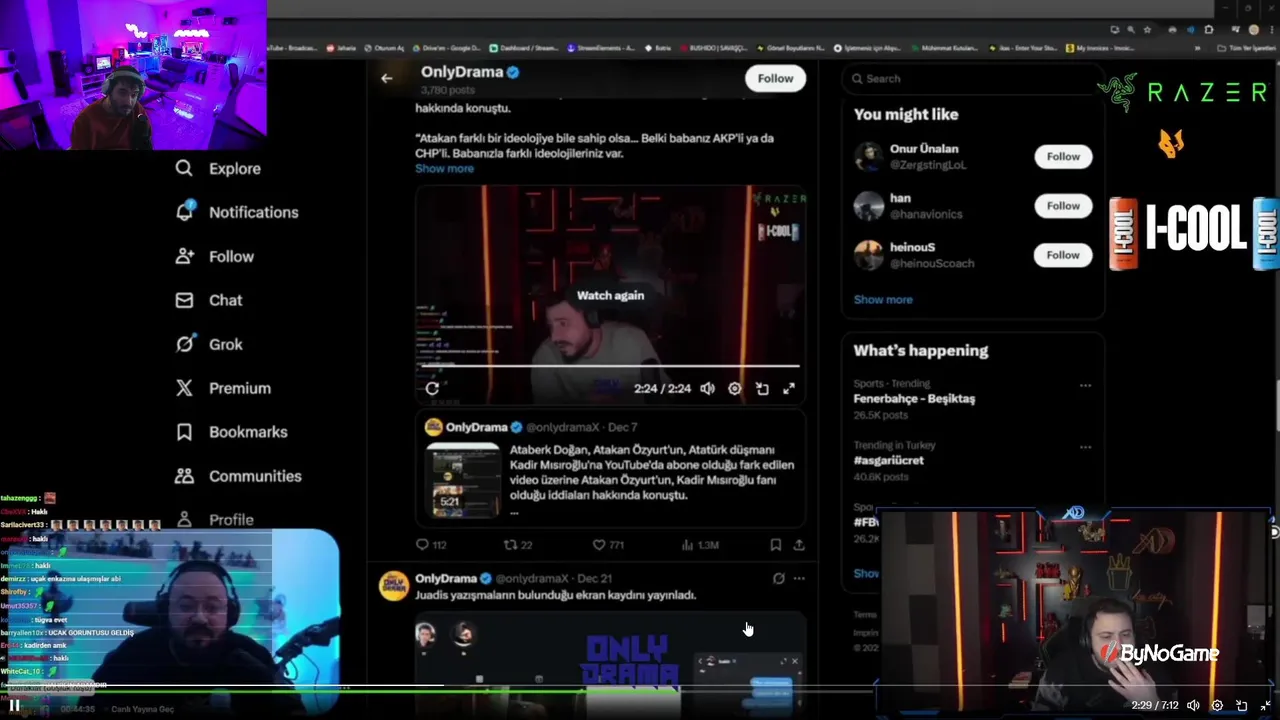The height and width of the screenshot is (720, 1280).
Task: Expand tweet text with Show more
Action: tap(444, 168)
